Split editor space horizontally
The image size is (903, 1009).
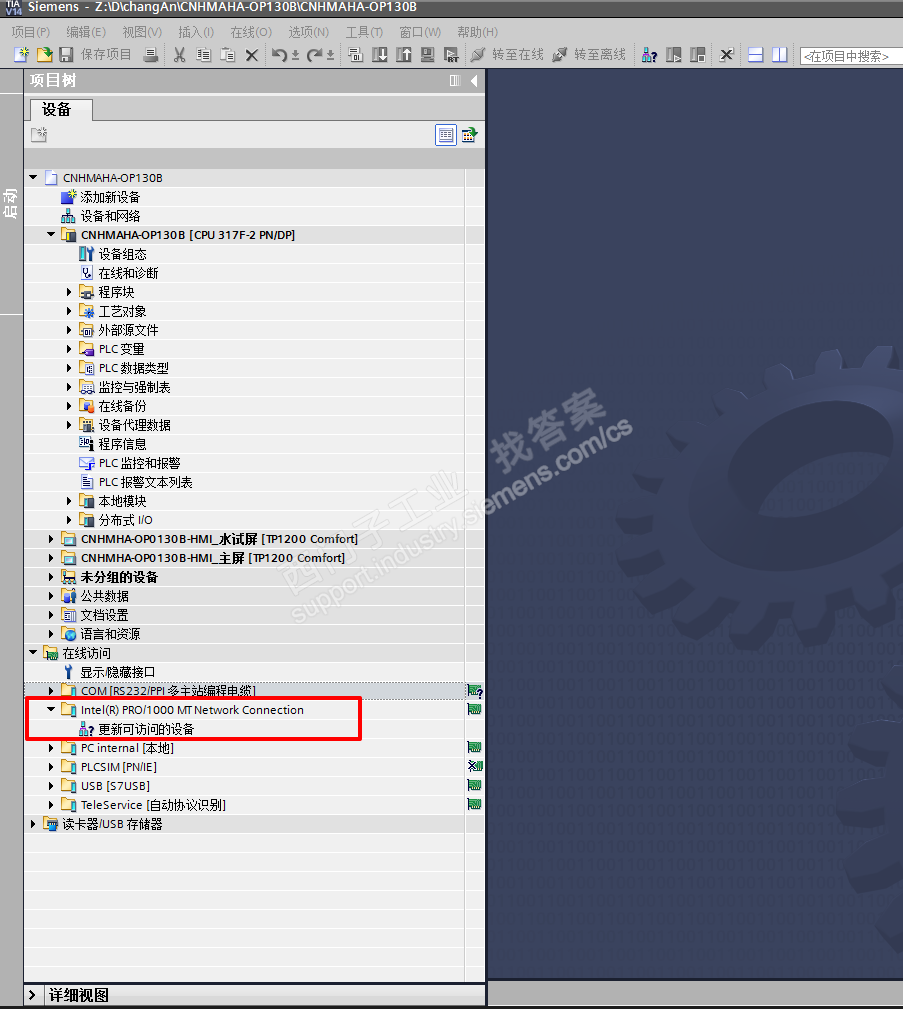[x=756, y=55]
